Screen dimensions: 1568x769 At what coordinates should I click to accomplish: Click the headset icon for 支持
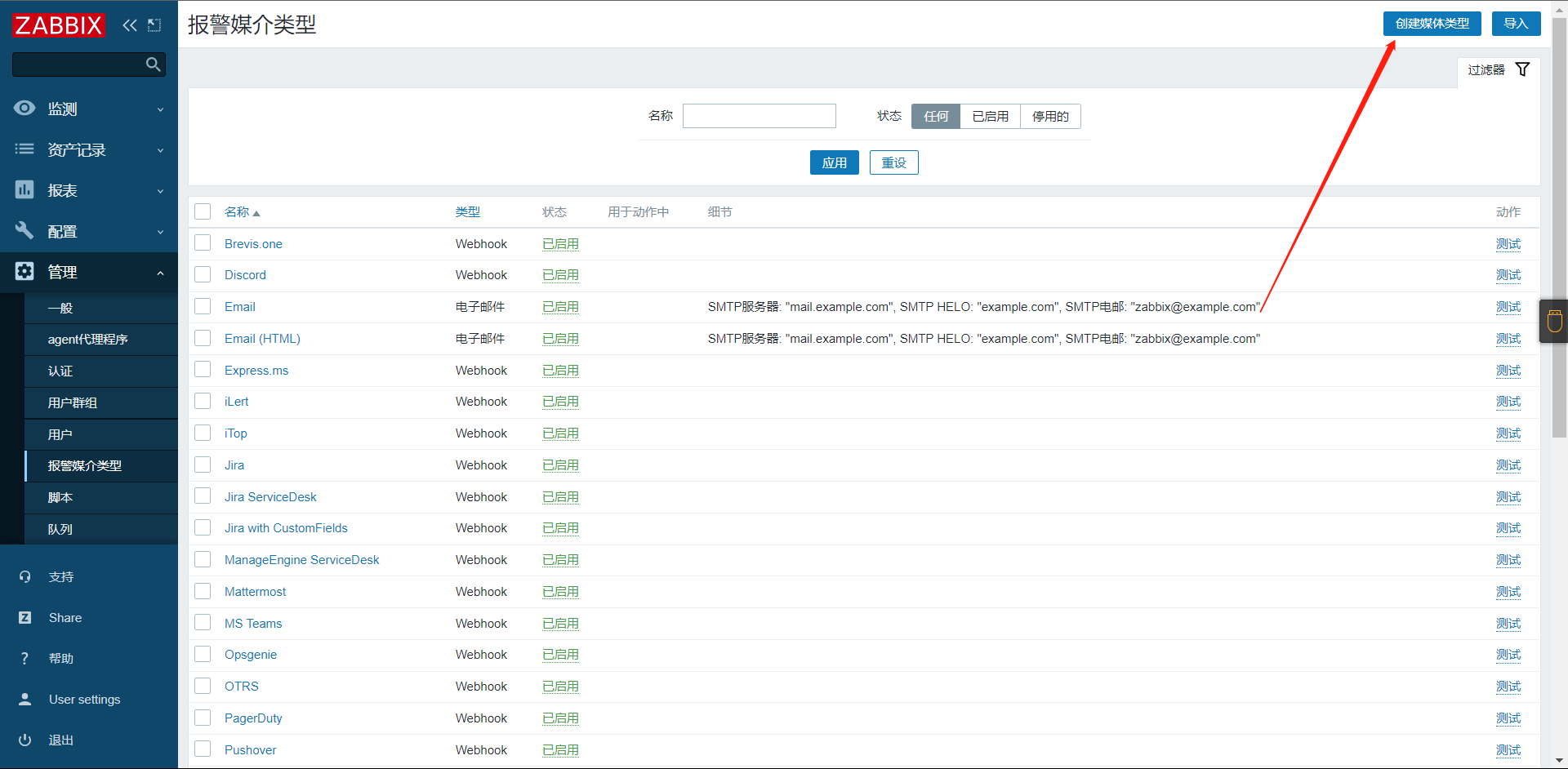pyautogui.click(x=25, y=577)
